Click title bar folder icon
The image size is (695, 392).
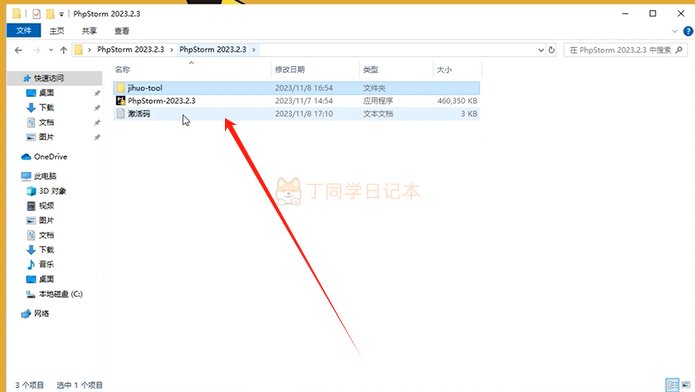(16, 14)
